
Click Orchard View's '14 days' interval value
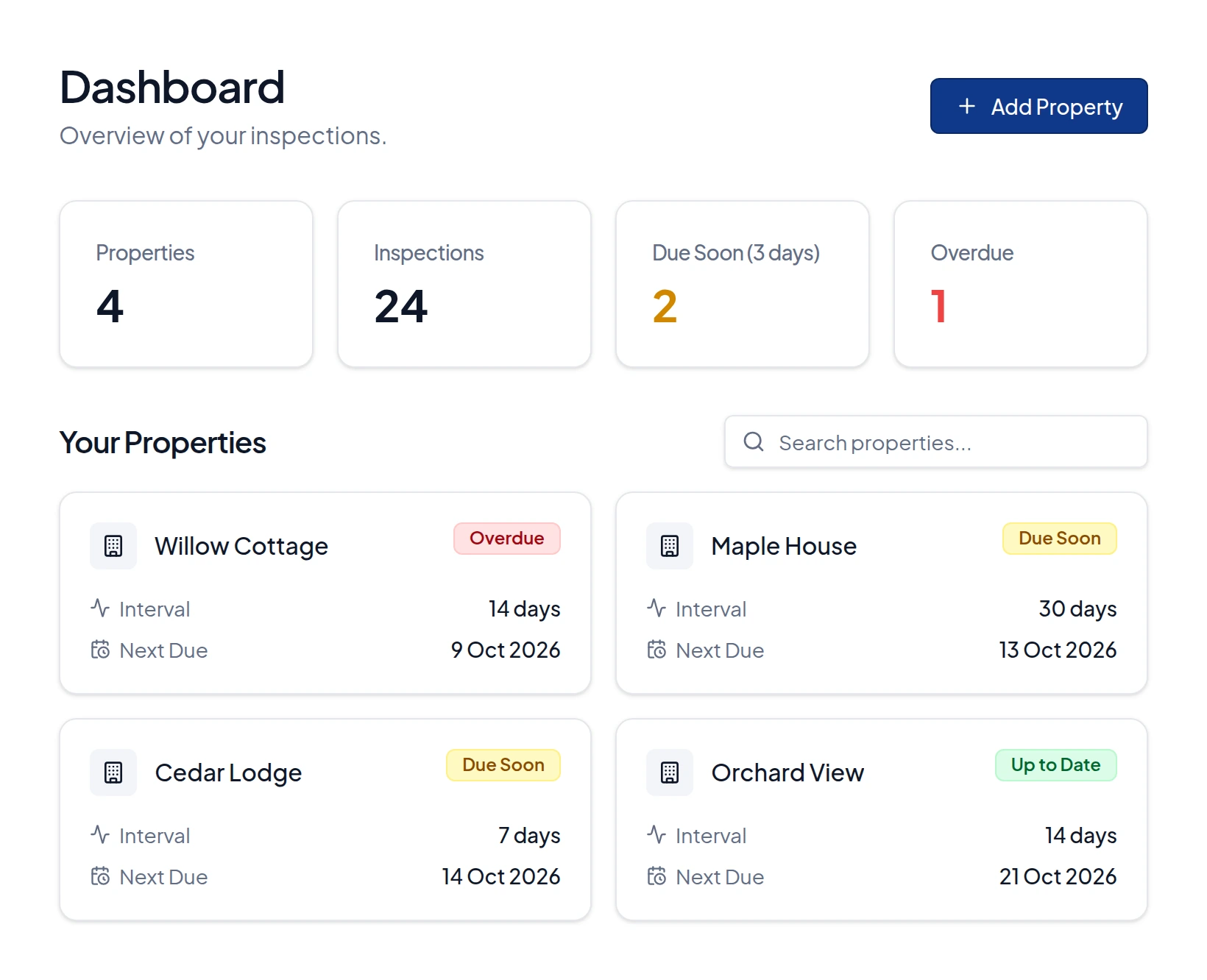point(1080,836)
